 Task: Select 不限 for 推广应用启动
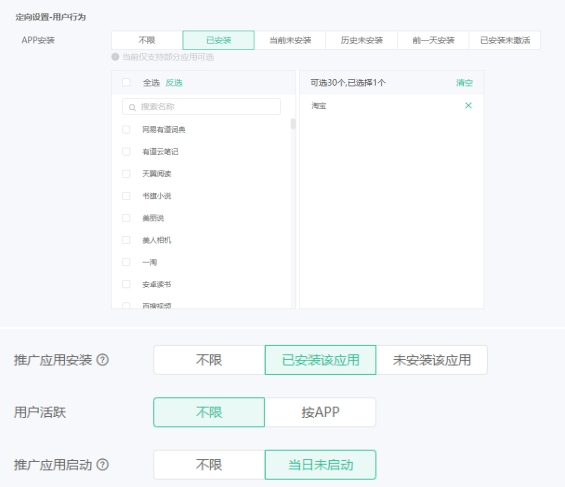pyautogui.click(x=209, y=465)
